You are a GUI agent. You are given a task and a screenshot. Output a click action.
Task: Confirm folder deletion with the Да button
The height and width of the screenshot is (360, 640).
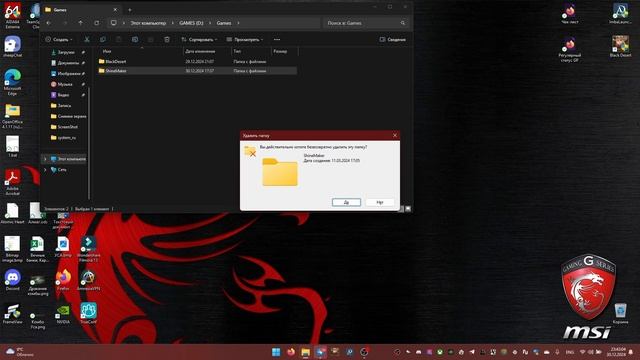346,202
